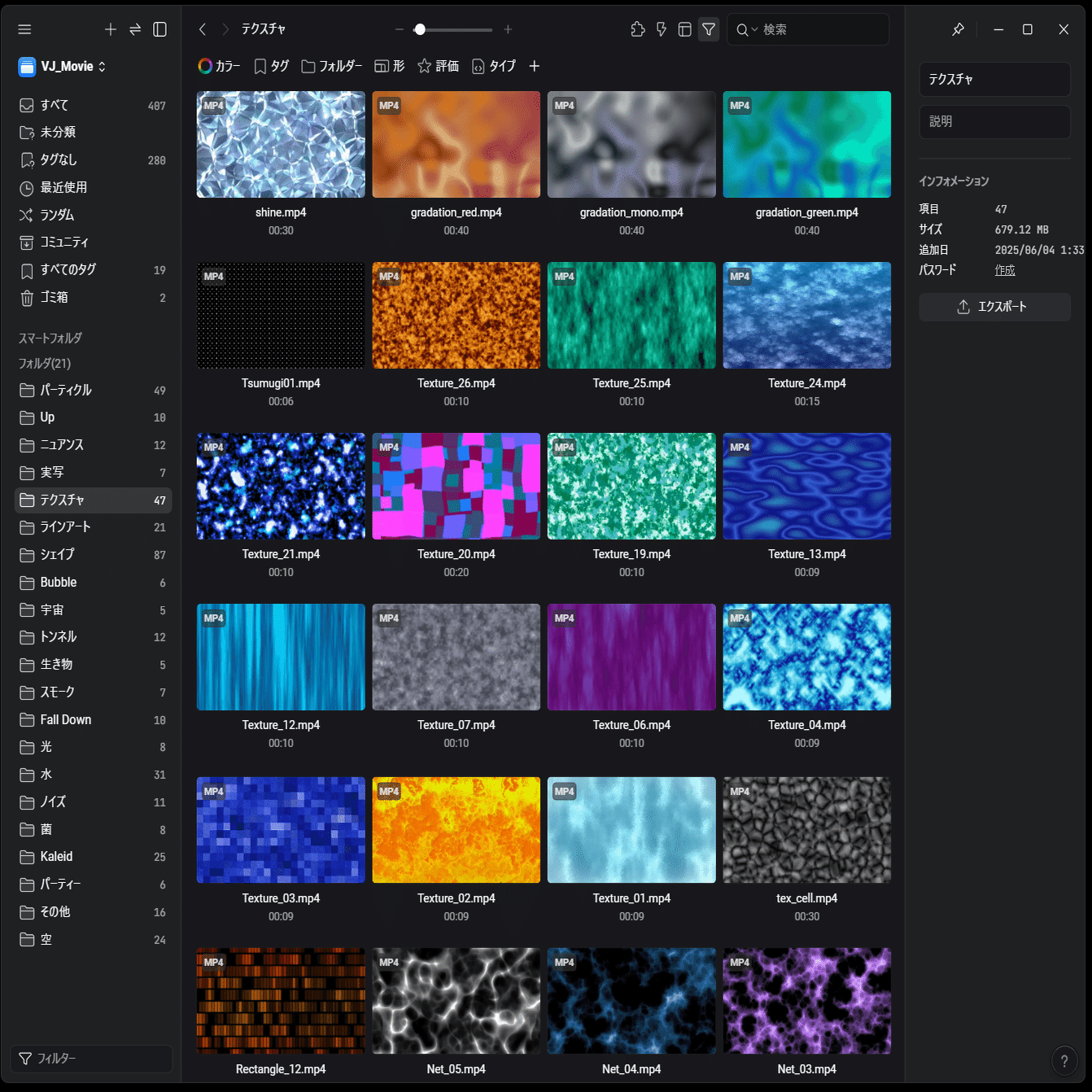This screenshot has height=1092, width=1092.
Task: Open the カラー color filter
Action: [219, 66]
